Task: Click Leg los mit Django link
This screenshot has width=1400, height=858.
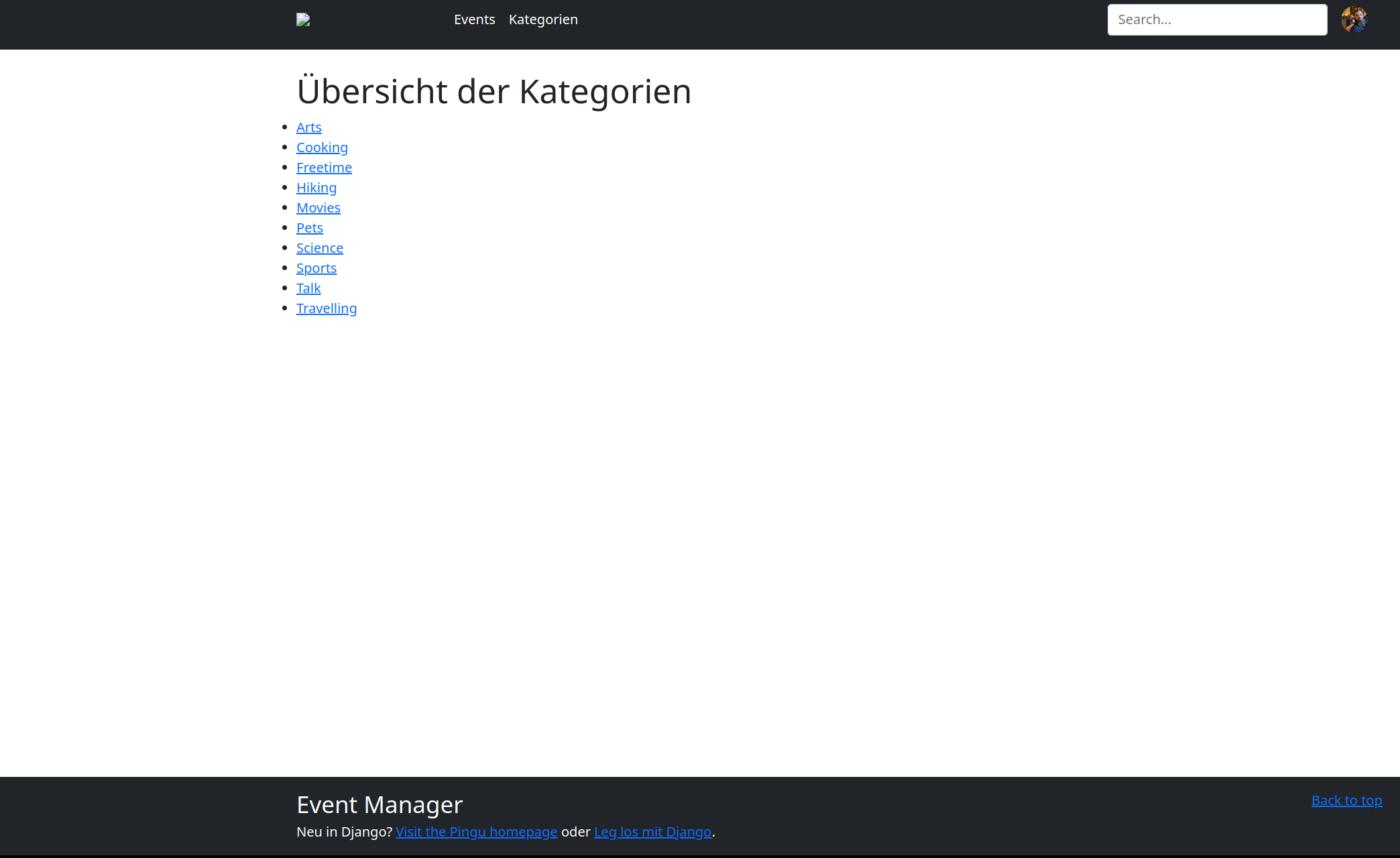Action: pyautogui.click(x=652, y=831)
